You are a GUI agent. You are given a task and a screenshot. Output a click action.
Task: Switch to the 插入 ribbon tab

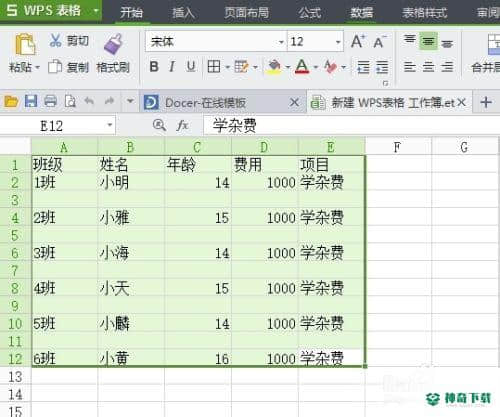[183, 13]
